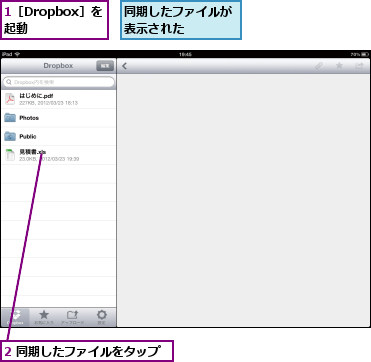Open the はじめに.pdf file
The height and width of the screenshot is (362, 371).
[58, 99]
